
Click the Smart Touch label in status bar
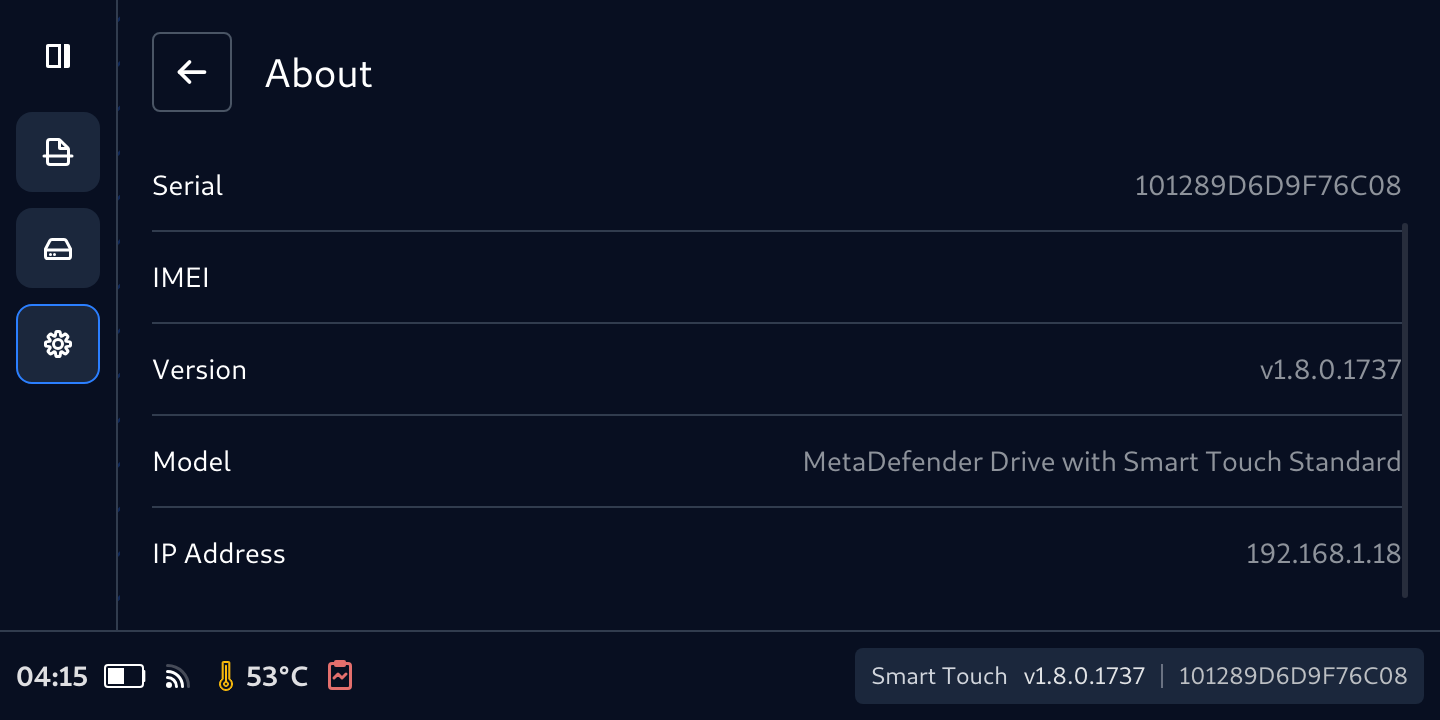(939, 677)
